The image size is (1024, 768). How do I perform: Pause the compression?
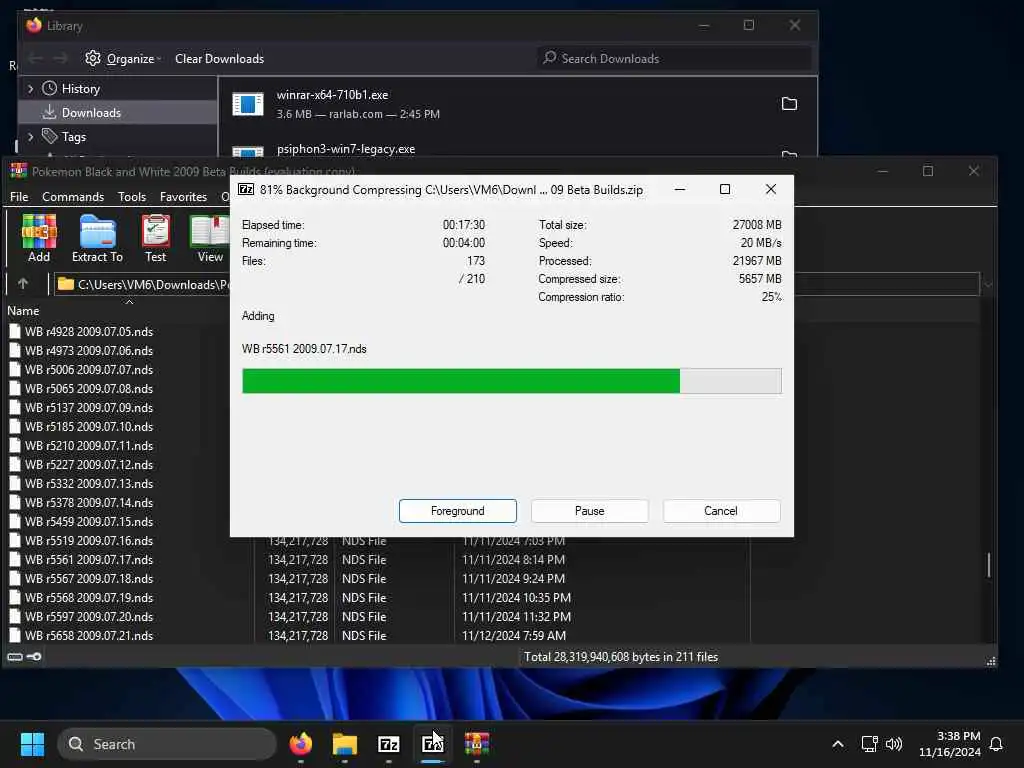click(590, 511)
